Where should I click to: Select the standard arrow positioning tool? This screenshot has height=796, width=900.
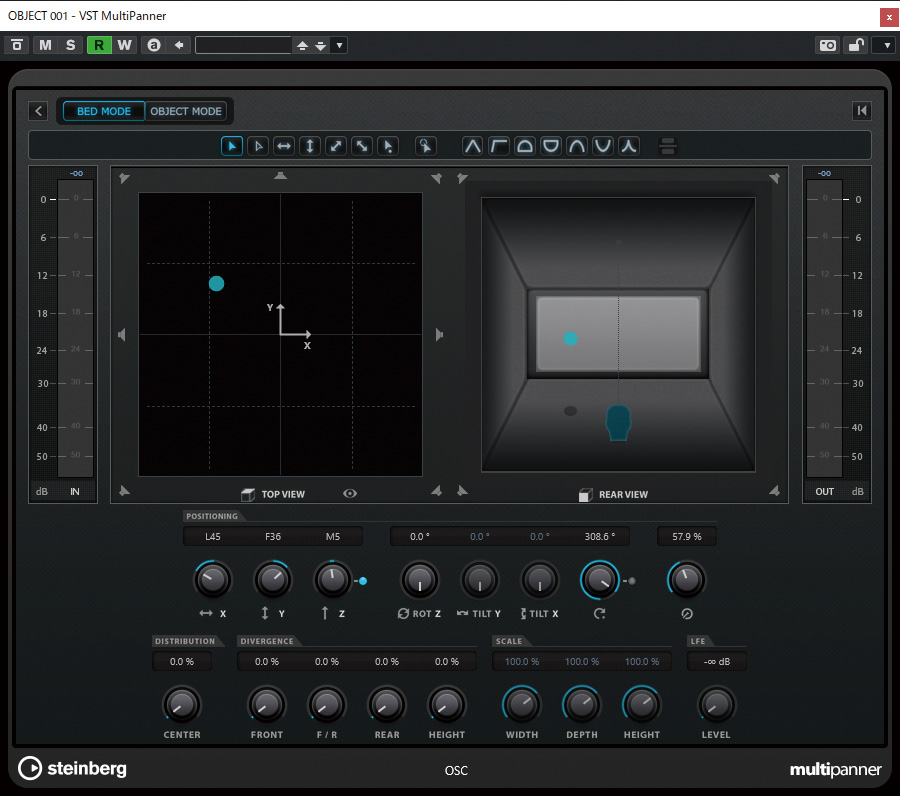(x=232, y=146)
